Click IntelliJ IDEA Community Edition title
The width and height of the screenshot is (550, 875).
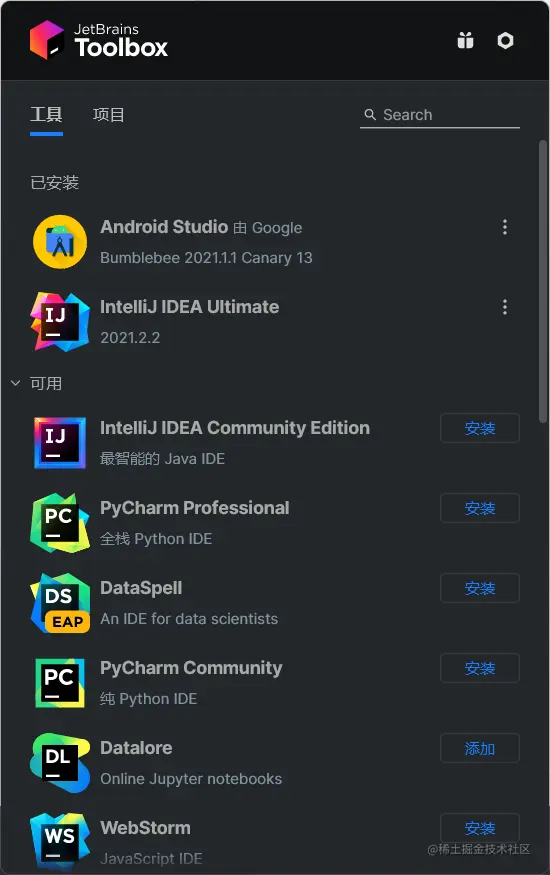click(x=235, y=427)
